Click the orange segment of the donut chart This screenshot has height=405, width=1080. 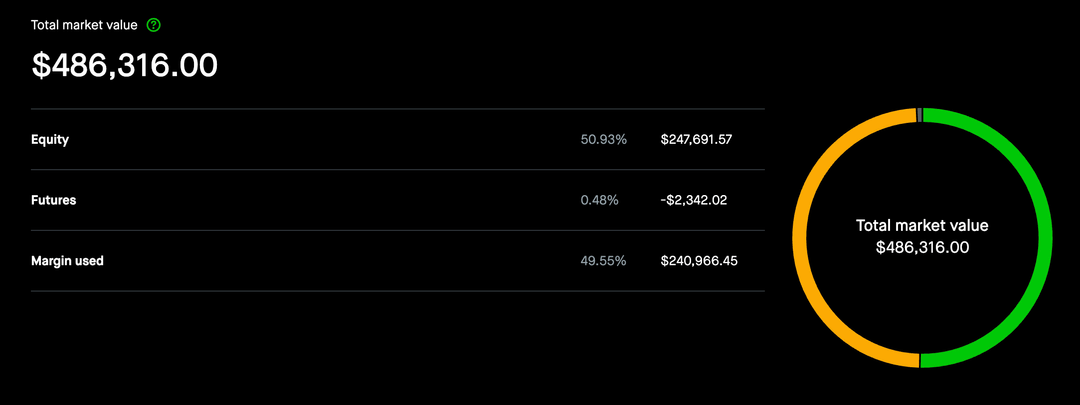[x=800, y=238]
